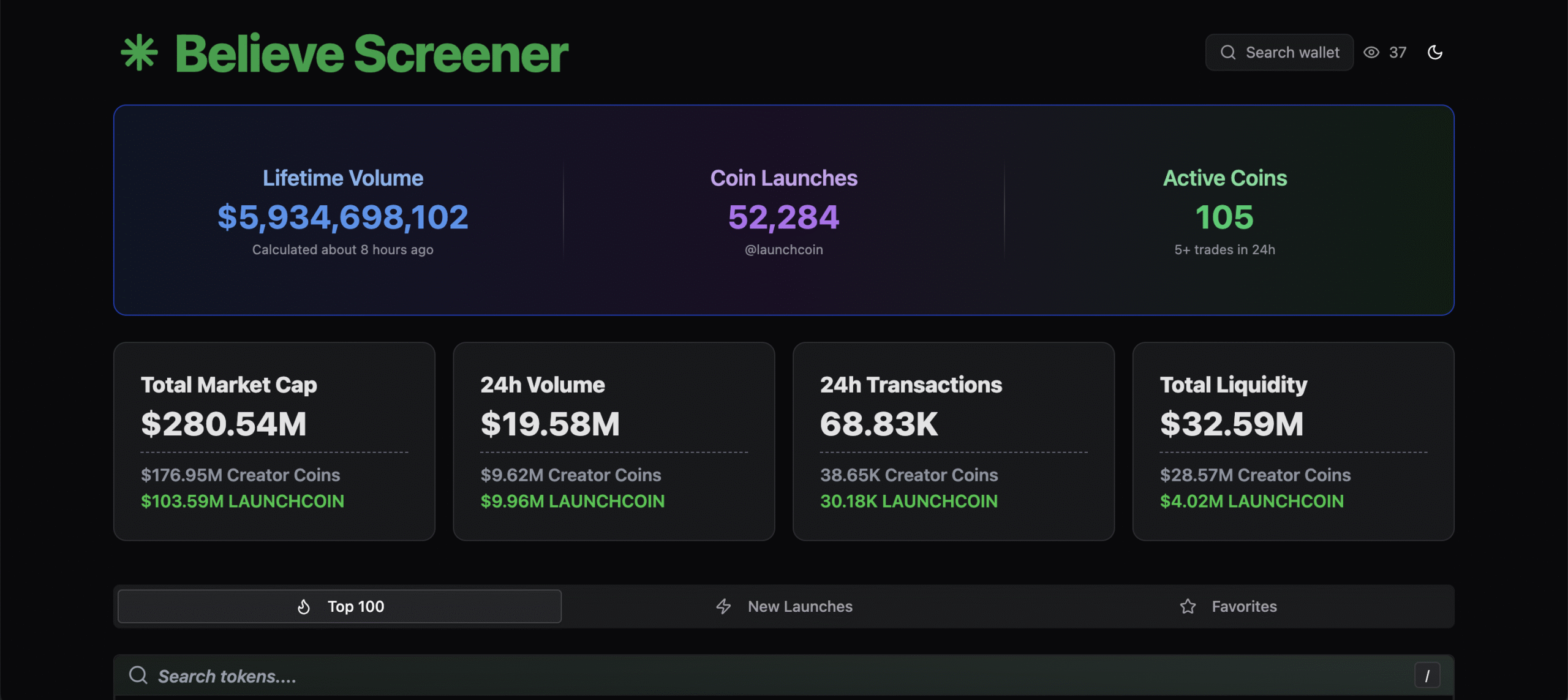Click the star Favorites icon
The width and height of the screenshot is (1568, 700).
click(1188, 607)
